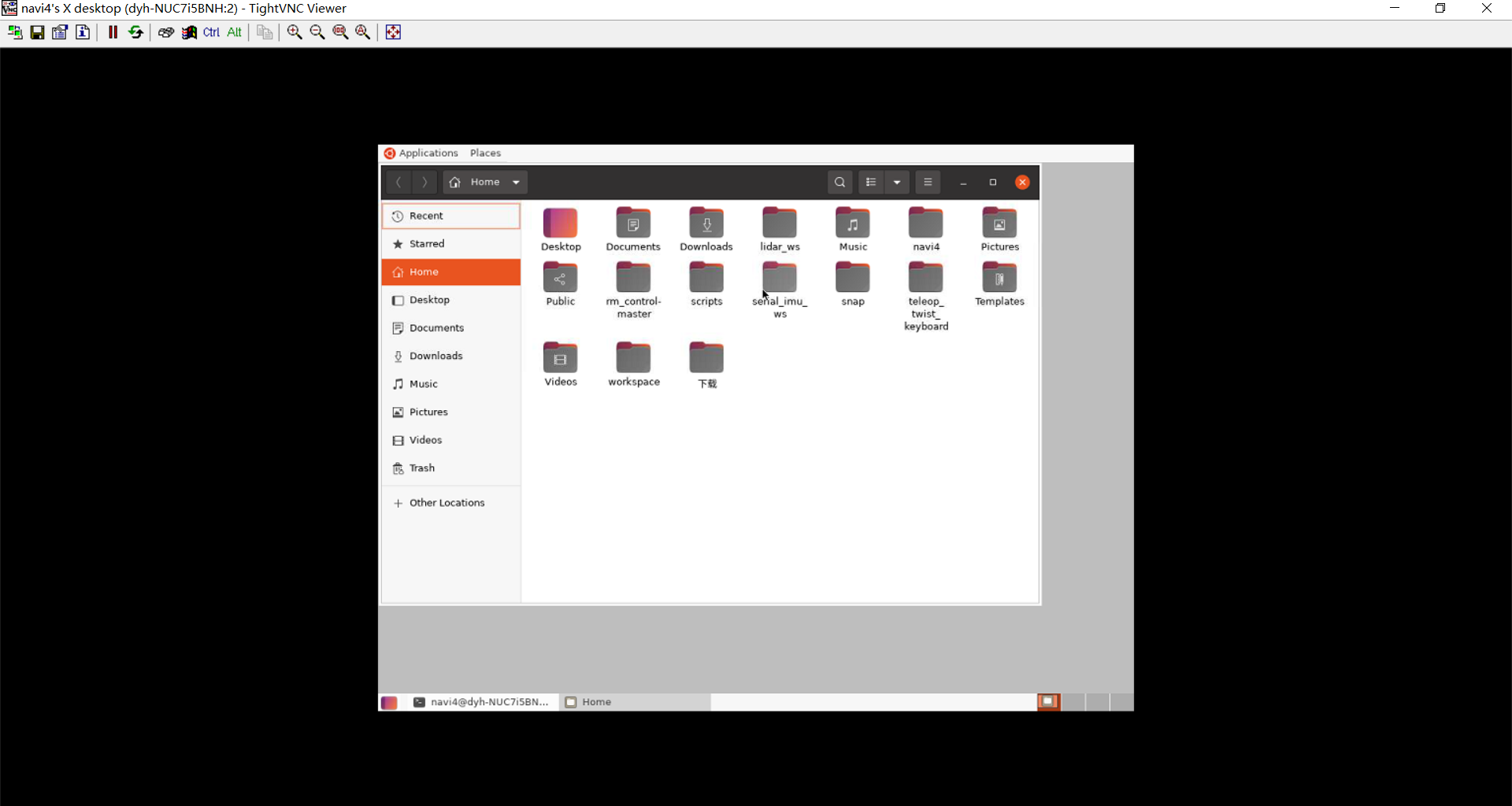1512x806 pixels.
Task: Navigate to Other Locations
Action: pyautogui.click(x=447, y=502)
